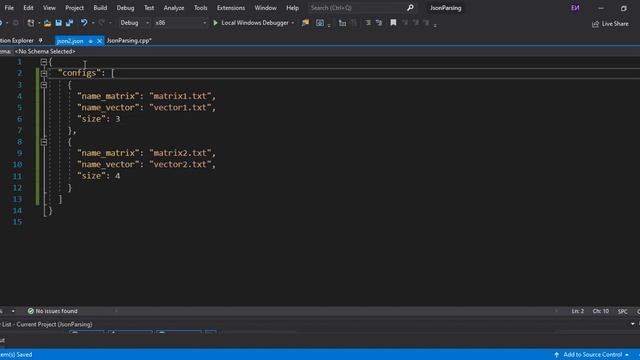
Task: Click the user account badge
Action: tap(575, 8)
